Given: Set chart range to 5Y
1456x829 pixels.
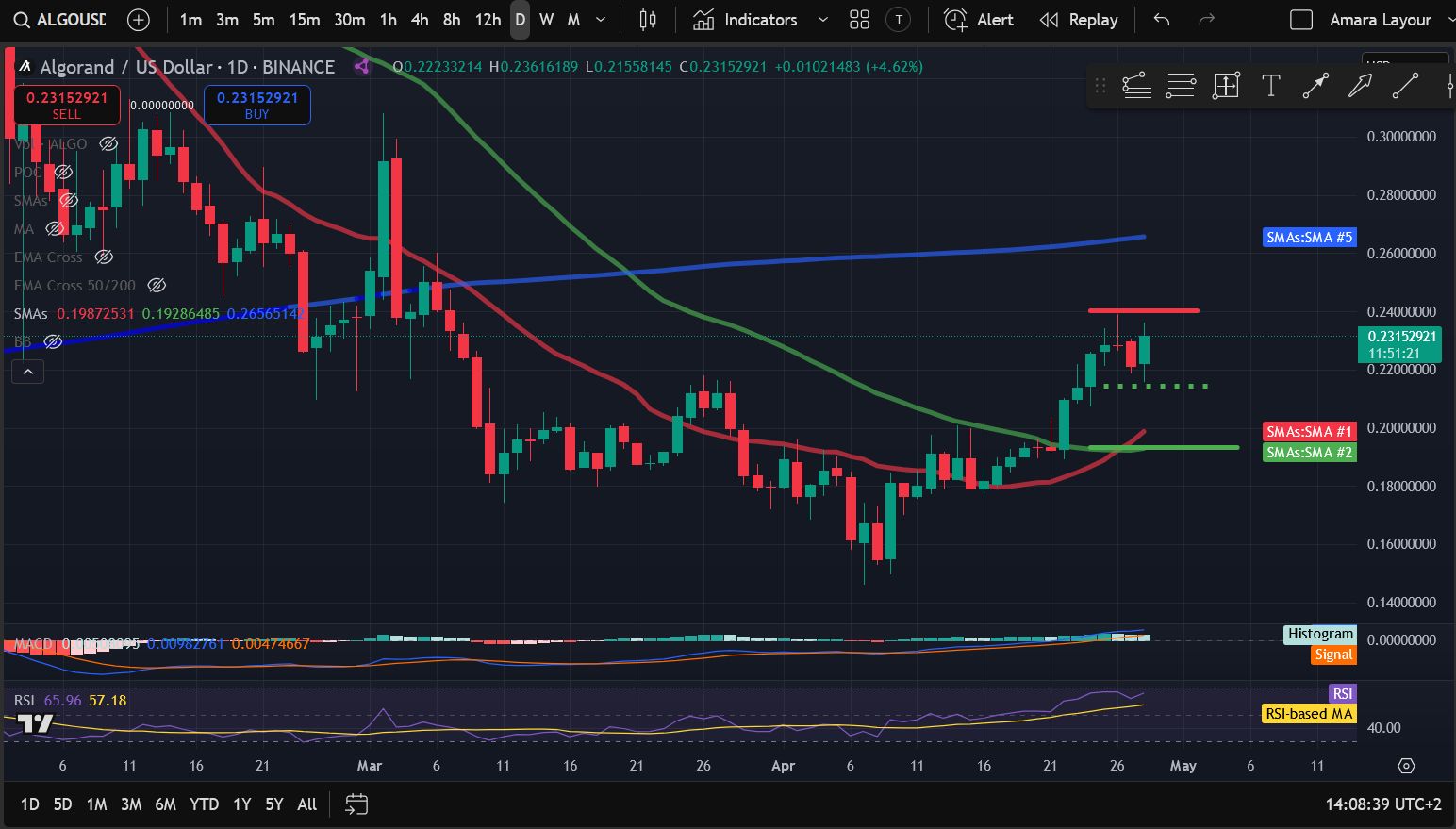Looking at the screenshot, I should pyautogui.click(x=273, y=804).
